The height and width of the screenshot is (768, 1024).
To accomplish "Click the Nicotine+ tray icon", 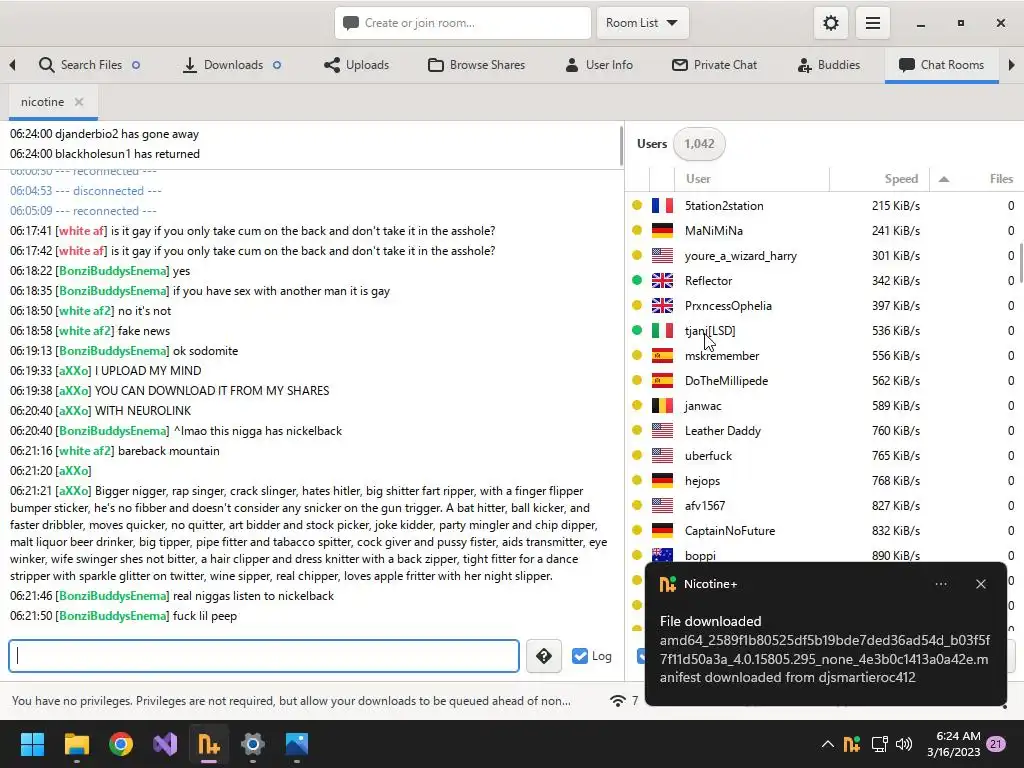I will click(852, 744).
